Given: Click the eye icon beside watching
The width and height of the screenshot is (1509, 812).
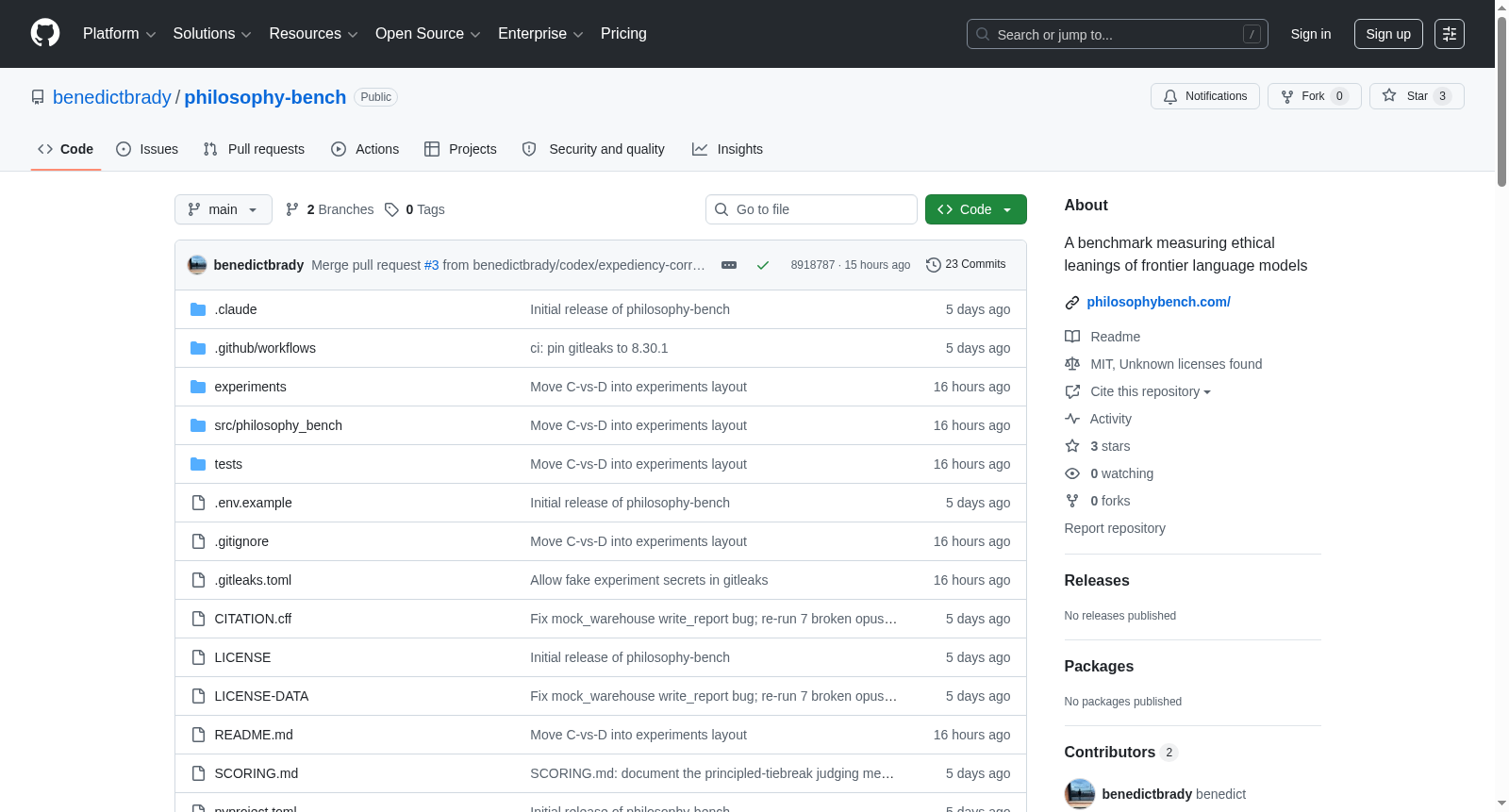Looking at the screenshot, I should 1072,473.
